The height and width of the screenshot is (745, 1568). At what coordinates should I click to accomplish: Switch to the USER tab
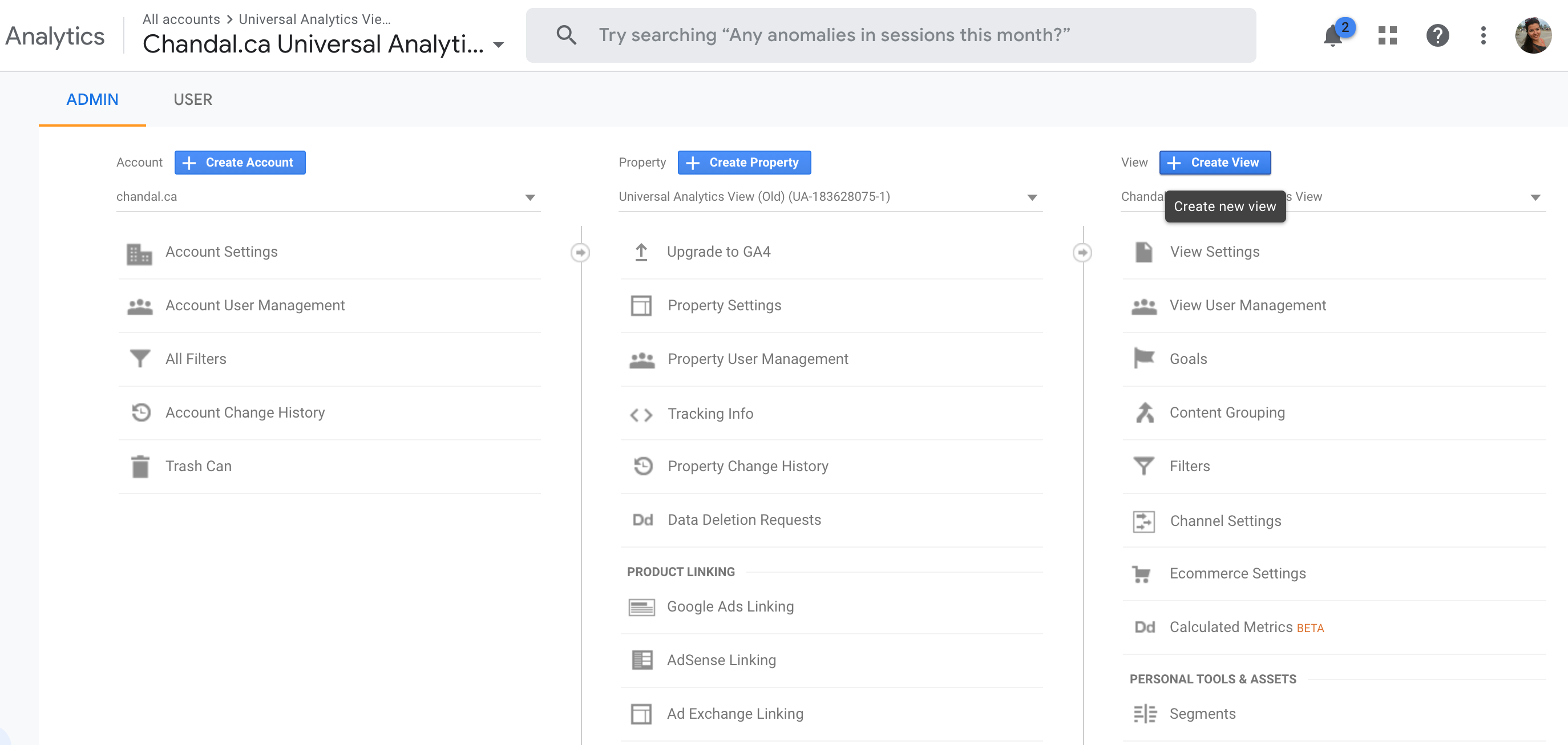pyautogui.click(x=193, y=99)
